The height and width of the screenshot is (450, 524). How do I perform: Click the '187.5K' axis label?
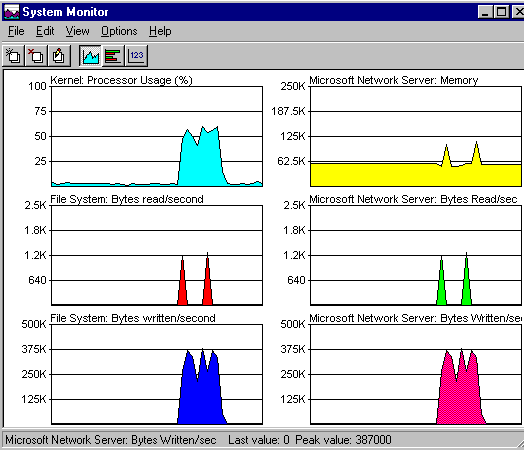(x=288, y=111)
